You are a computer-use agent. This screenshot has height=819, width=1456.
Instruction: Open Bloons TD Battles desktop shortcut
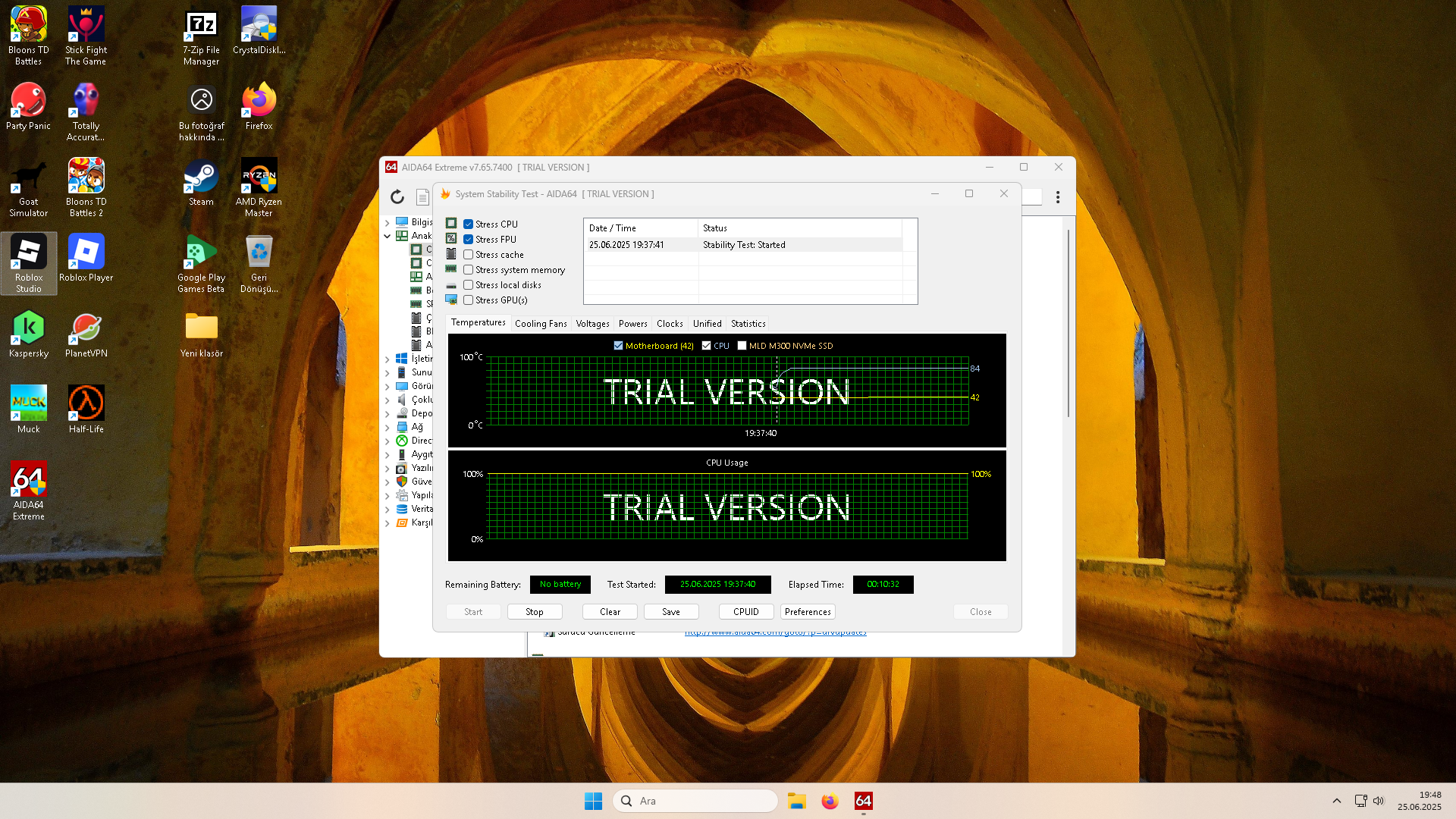tap(29, 36)
